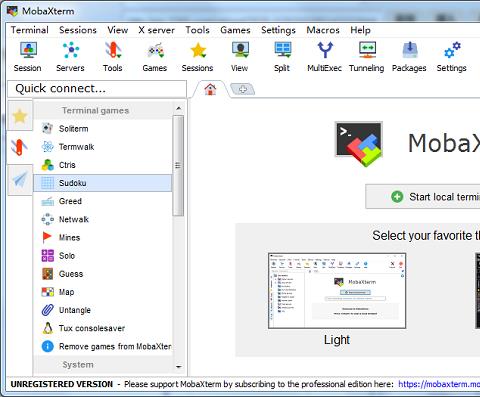Image resolution: width=480 pixels, height=397 pixels.
Task: Open the Settings menu
Action: click(x=278, y=30)
